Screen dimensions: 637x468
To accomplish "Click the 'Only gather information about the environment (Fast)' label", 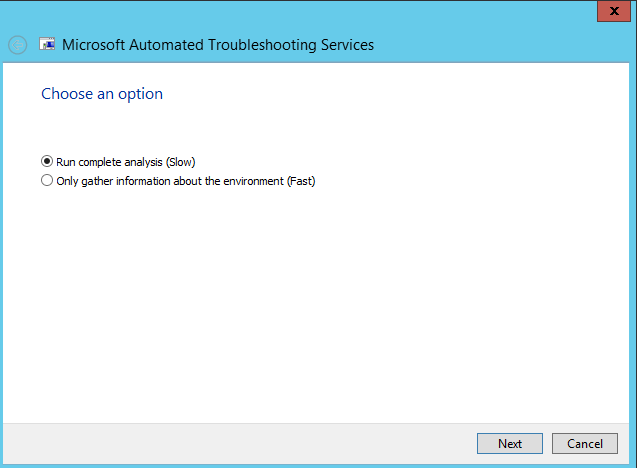I will (x=186, y=181).
